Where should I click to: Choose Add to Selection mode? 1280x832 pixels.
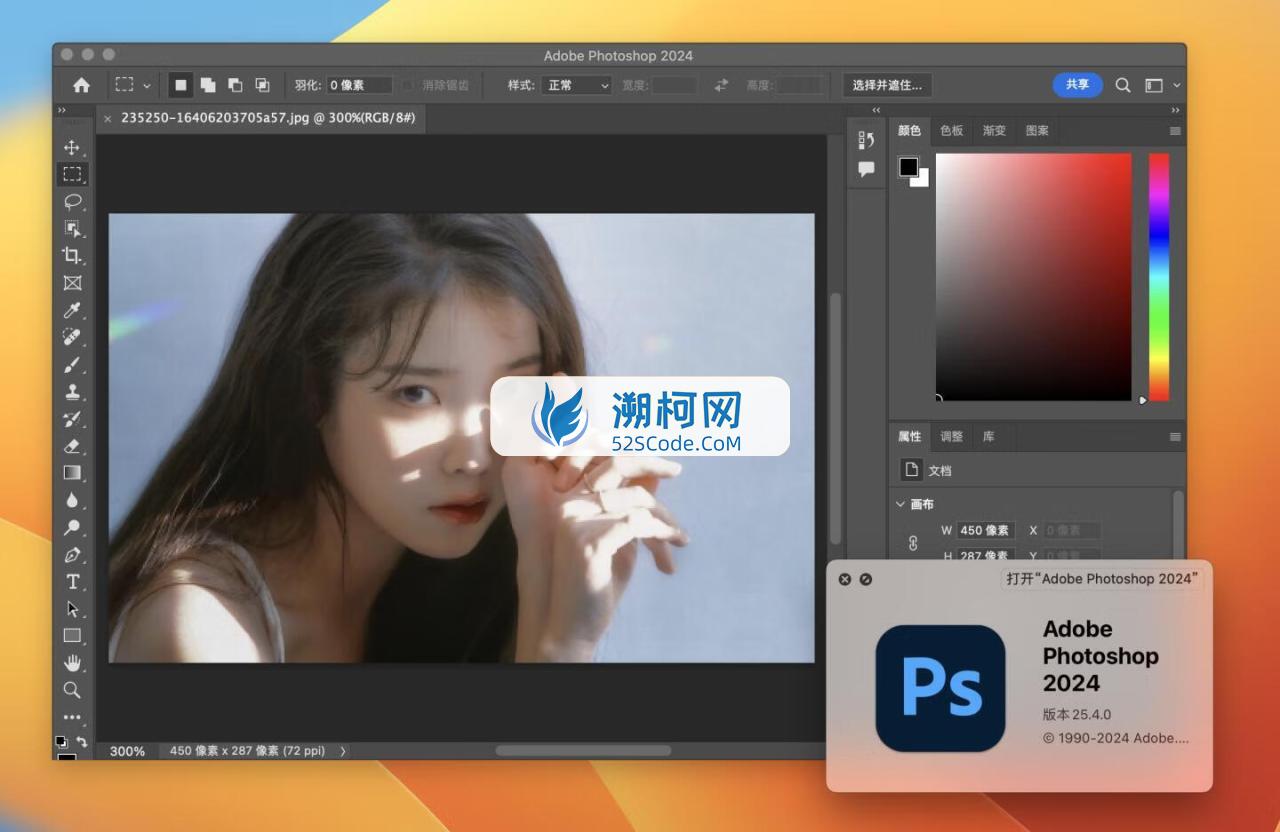[208, 85]
